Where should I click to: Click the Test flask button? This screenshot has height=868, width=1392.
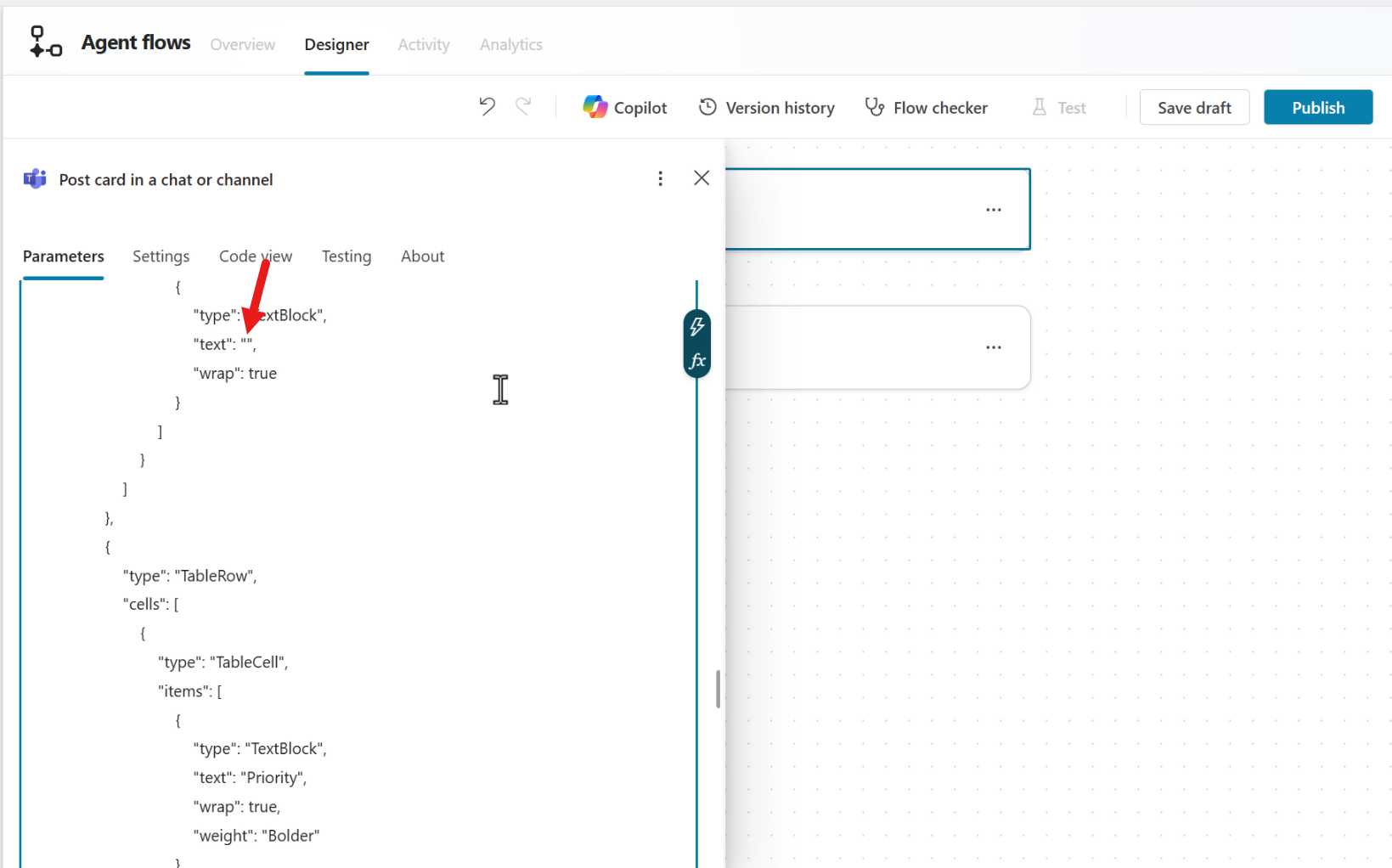point(1059,107)
